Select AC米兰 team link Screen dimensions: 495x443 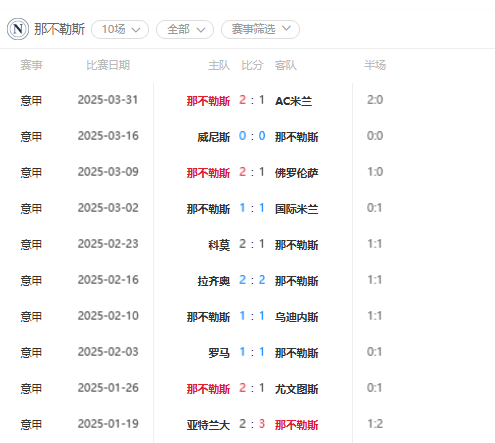tap(293, 101)
